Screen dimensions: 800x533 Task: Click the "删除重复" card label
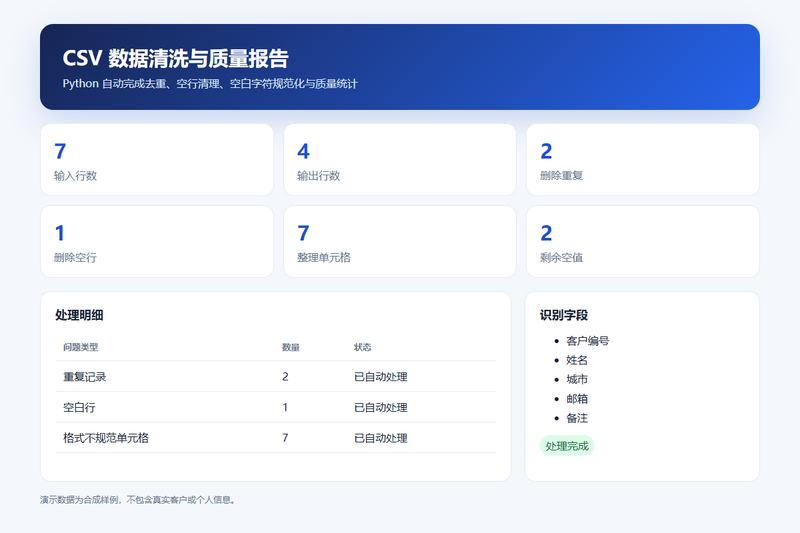point(562,176)
